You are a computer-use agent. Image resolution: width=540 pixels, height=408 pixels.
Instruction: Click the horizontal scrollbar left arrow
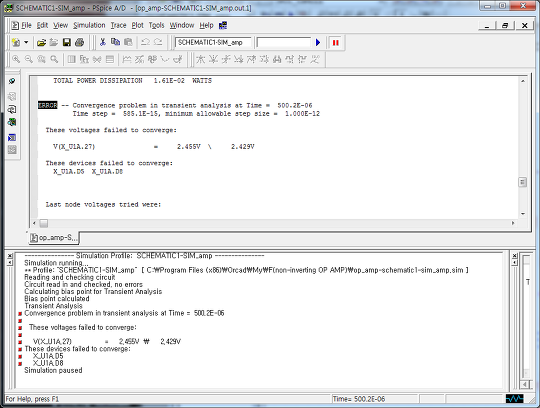34,223
